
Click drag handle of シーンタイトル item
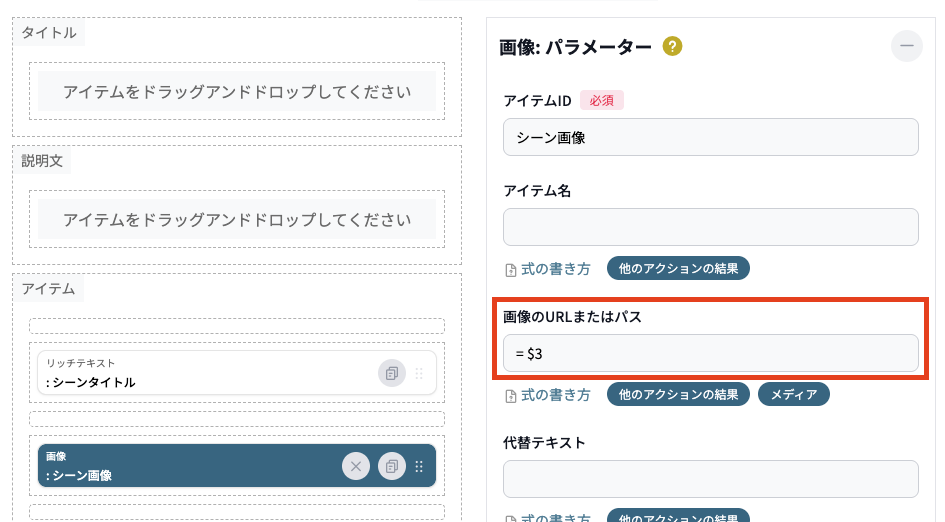[x=419, y=373]
